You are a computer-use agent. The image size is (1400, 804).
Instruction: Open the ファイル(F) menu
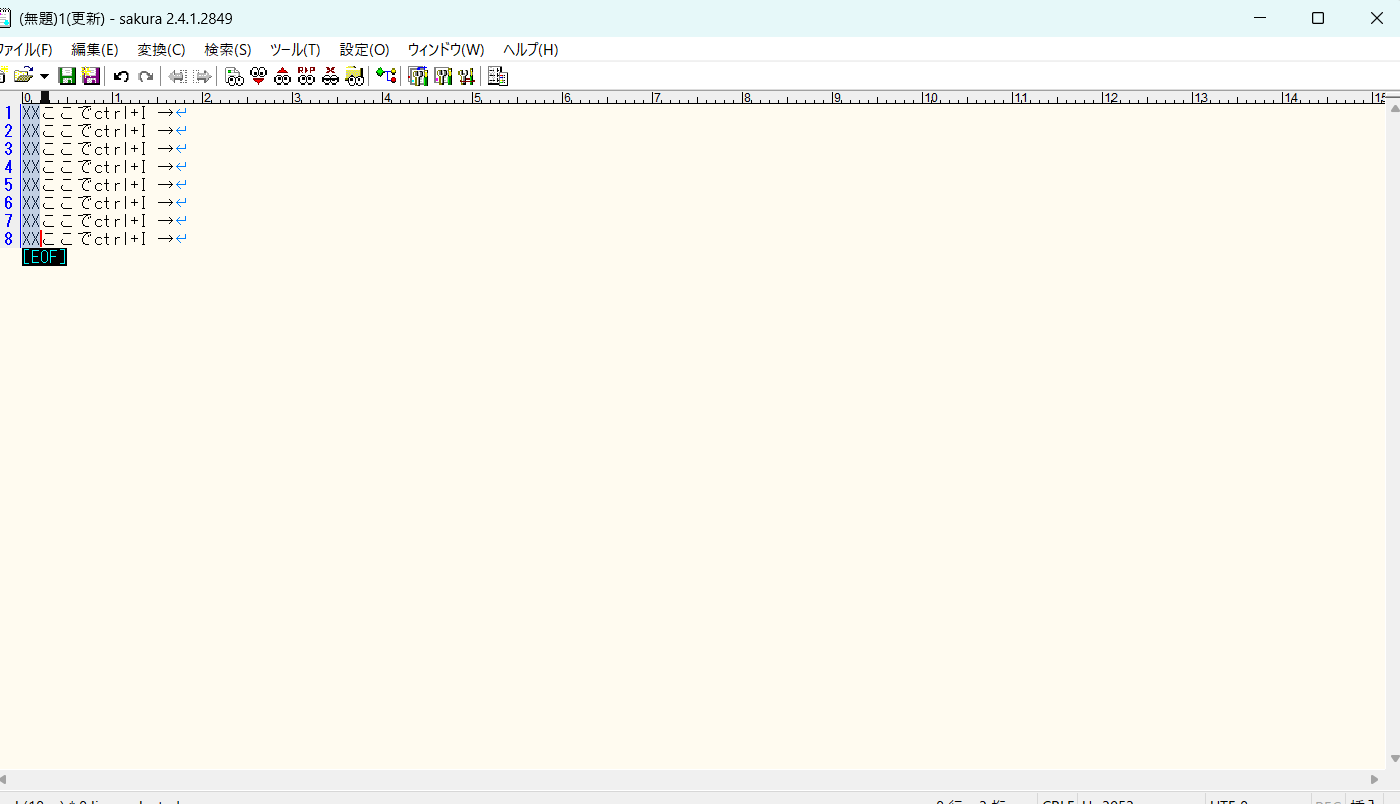[x=24, y=49]
